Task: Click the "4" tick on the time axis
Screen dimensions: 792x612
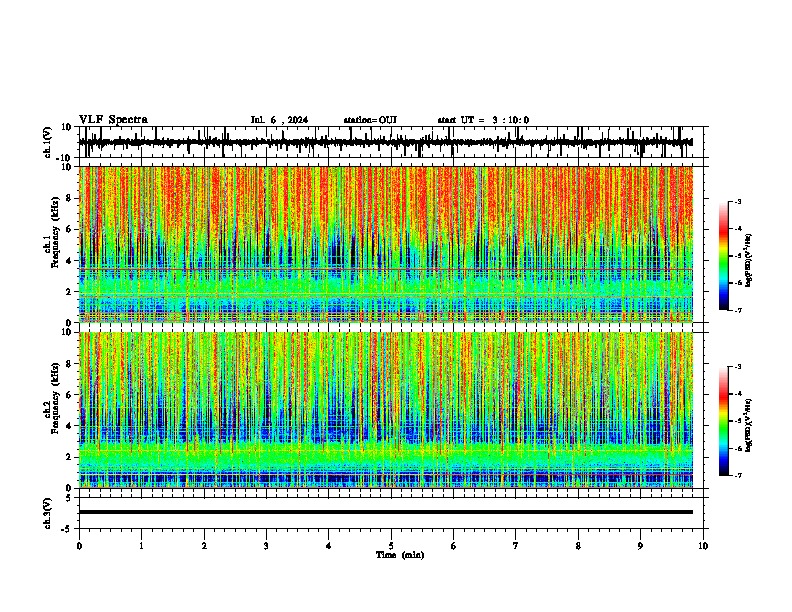Action: [329, 546]
